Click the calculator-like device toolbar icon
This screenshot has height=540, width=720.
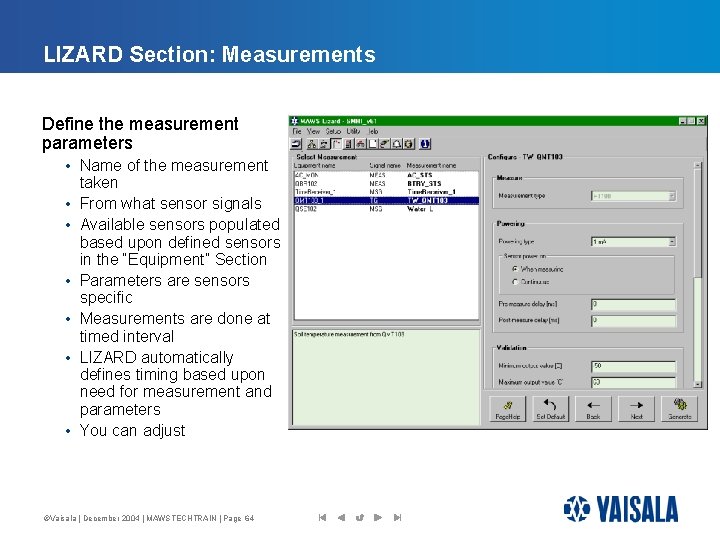pyautogui.click(x=349, y=144)
